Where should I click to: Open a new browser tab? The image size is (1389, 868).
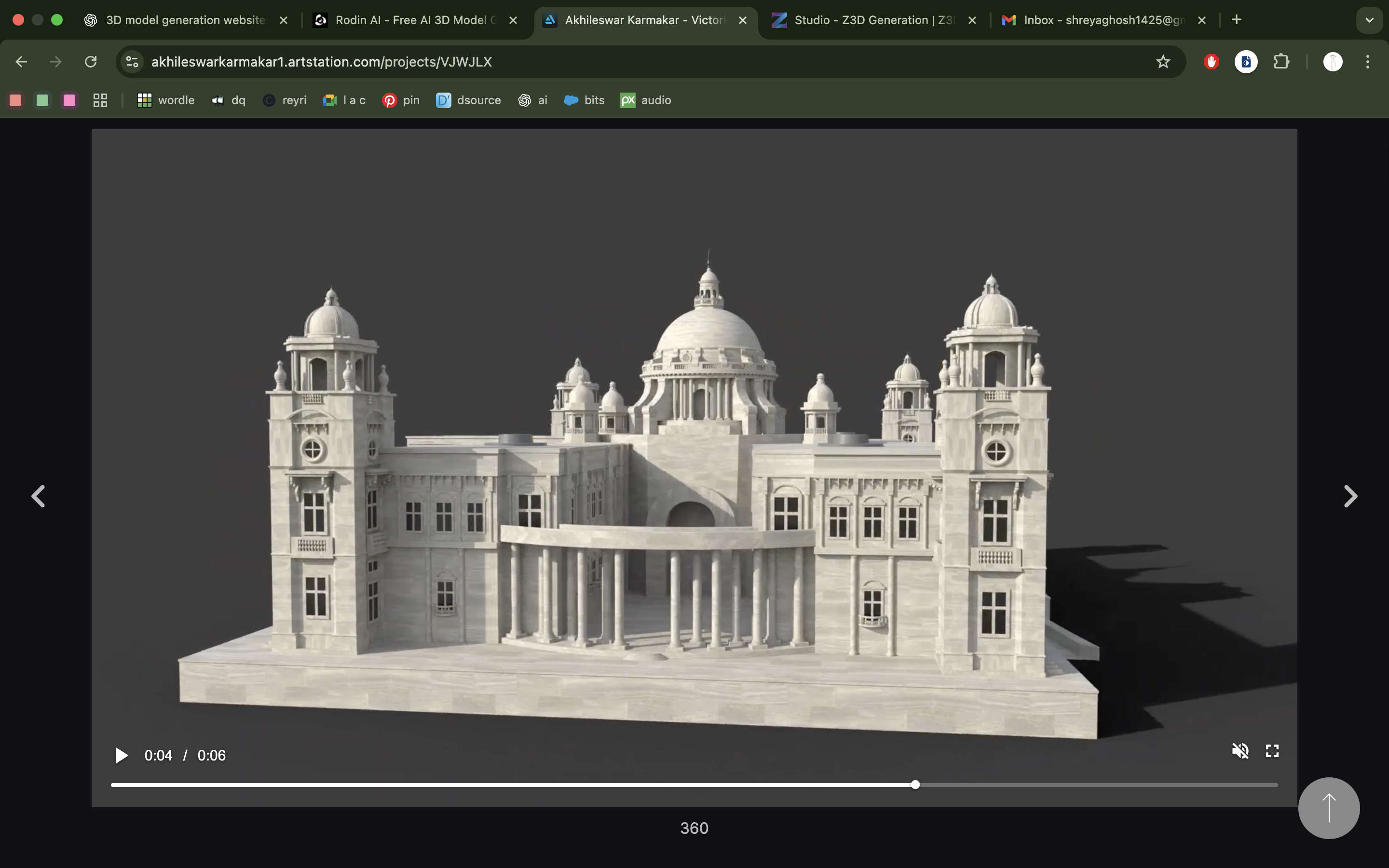coord(1236,20)
